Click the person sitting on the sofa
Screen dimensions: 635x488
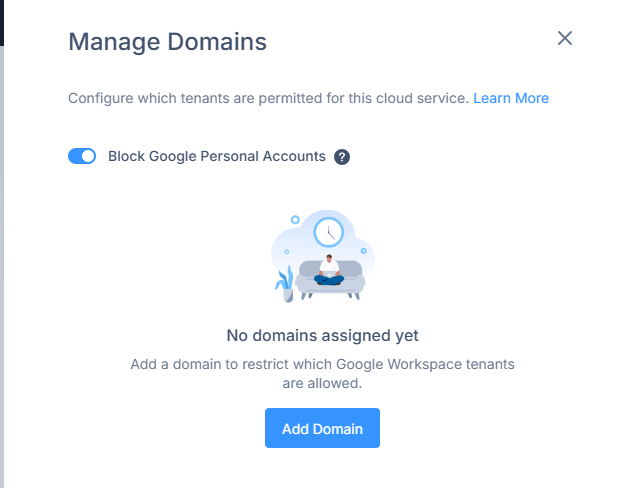coord(329,270)
